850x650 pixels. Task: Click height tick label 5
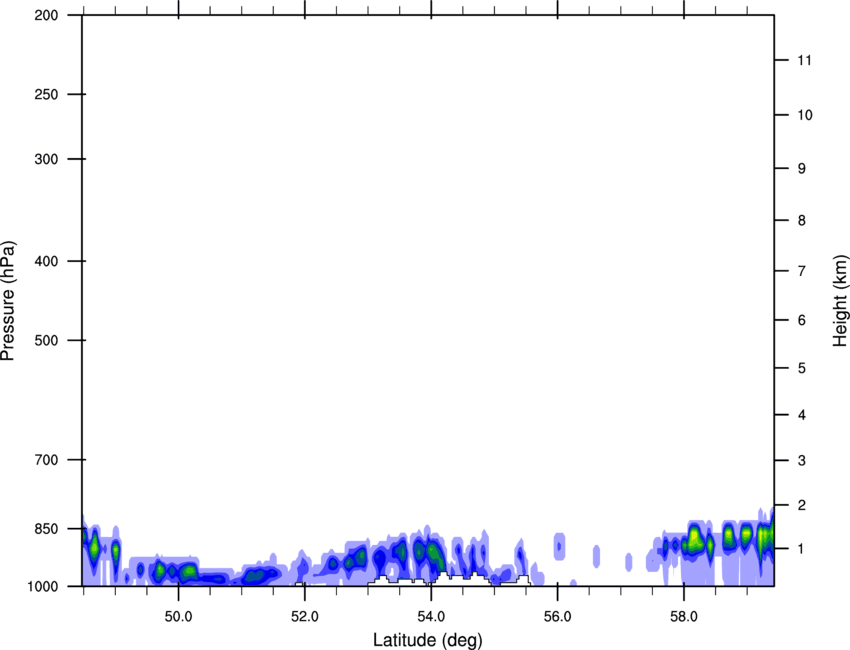[x=802, y=368]
